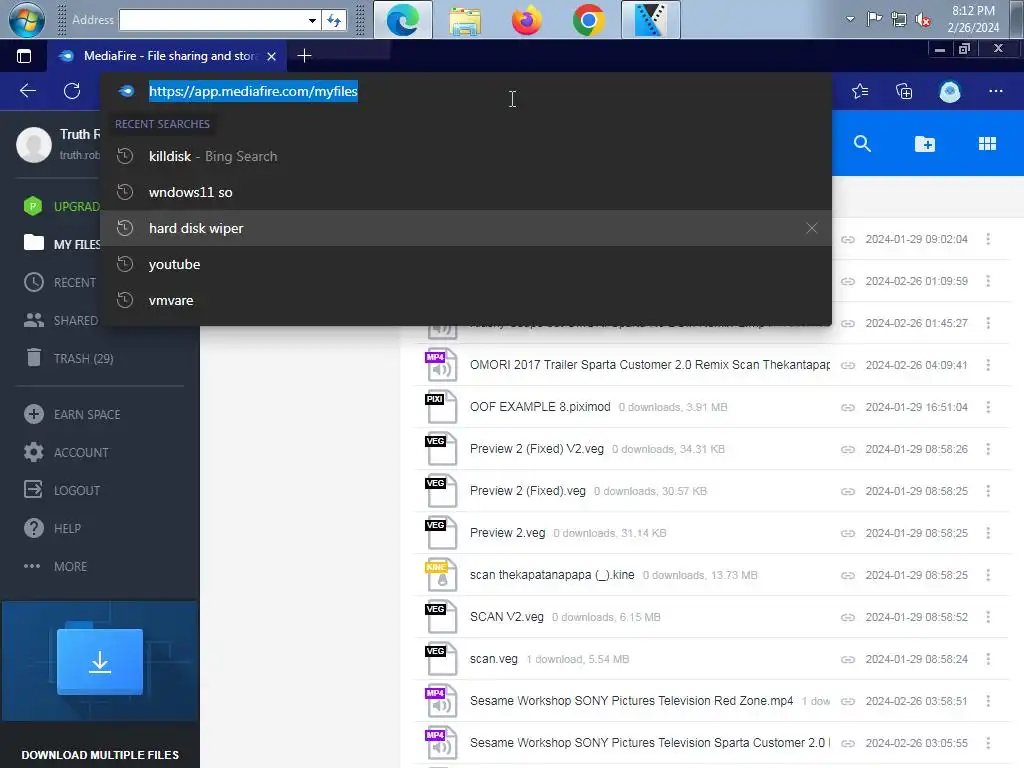Click the highlighted mediafire URL field
Viewport: 1024px width, 768px height.
point(253,91)
